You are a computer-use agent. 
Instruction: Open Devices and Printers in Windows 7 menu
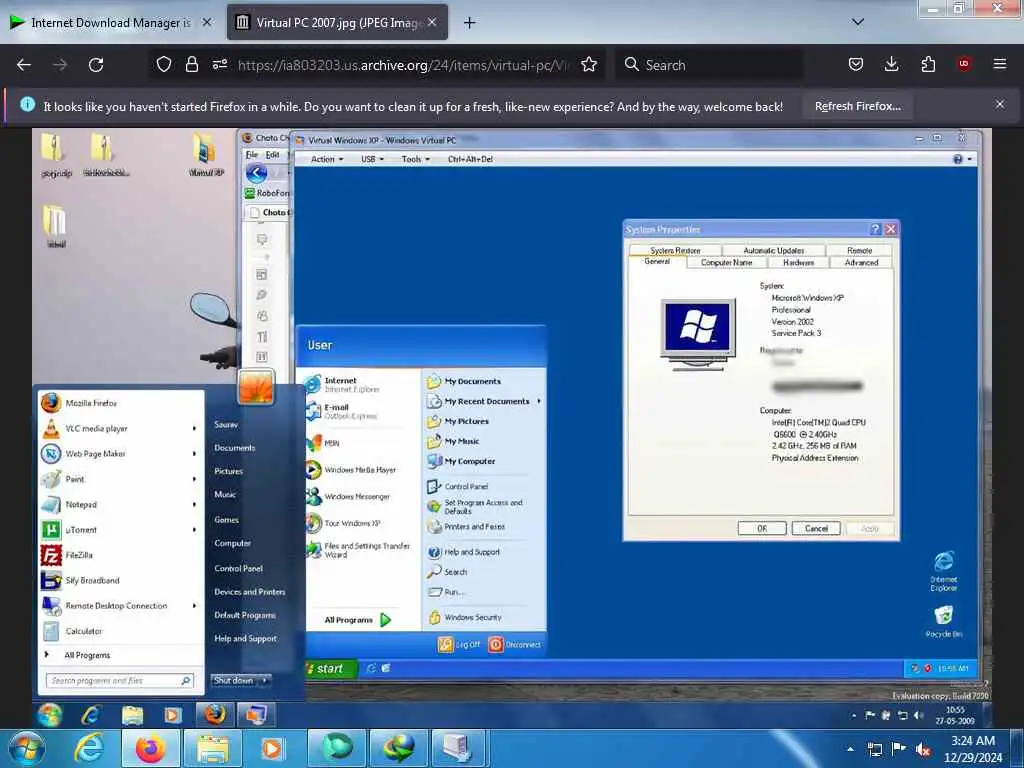point(249,592)
